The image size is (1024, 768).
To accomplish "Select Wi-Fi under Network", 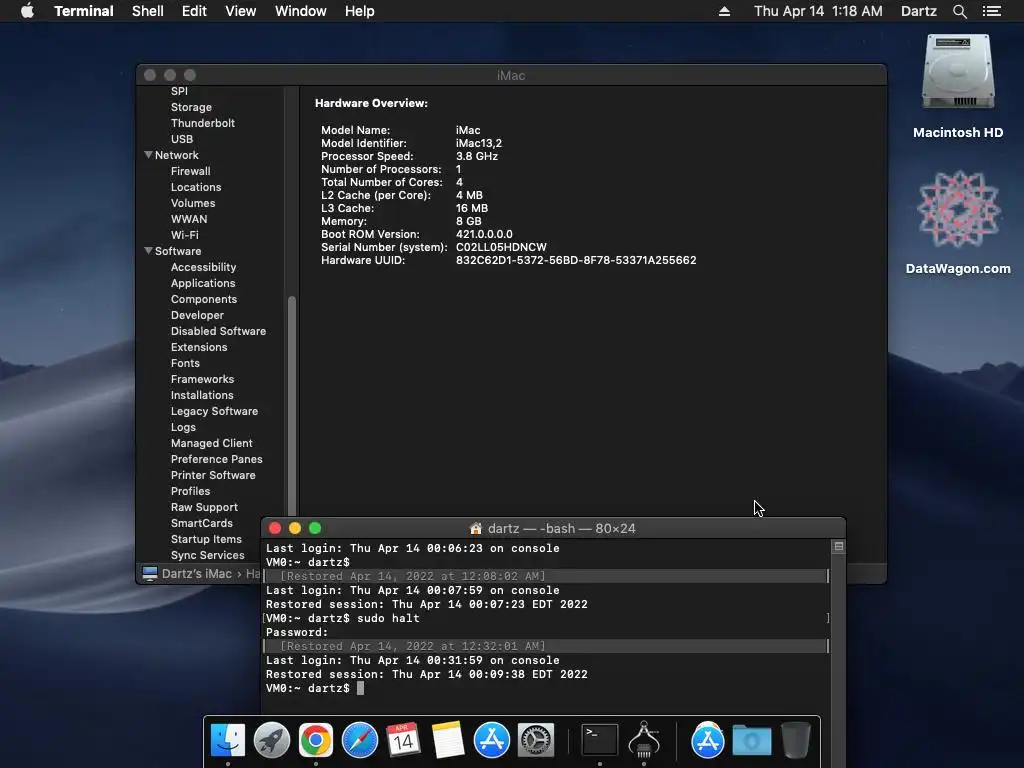I will tap(185, 235).
